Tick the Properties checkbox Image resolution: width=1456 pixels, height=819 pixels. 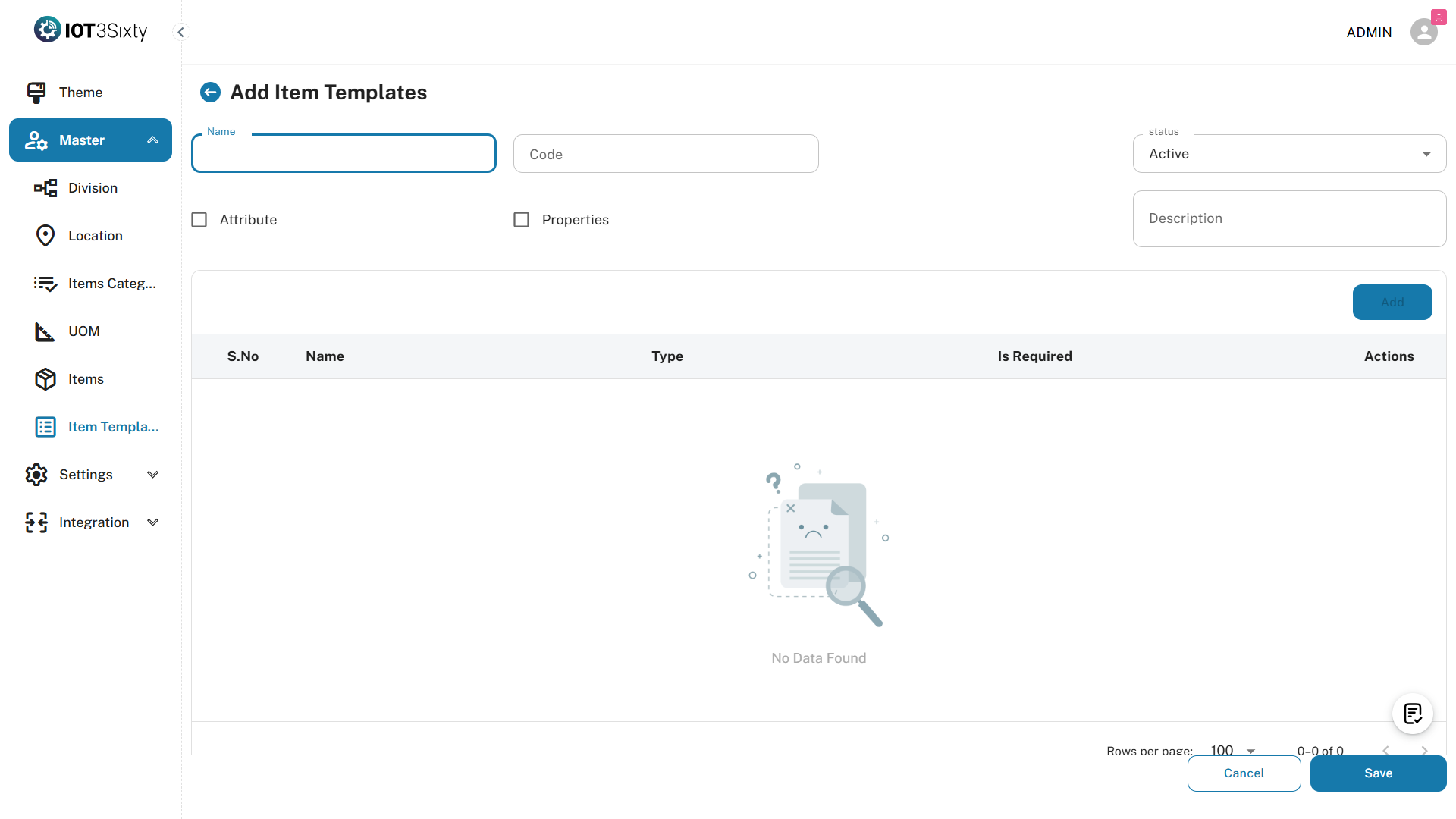(522, 220)
